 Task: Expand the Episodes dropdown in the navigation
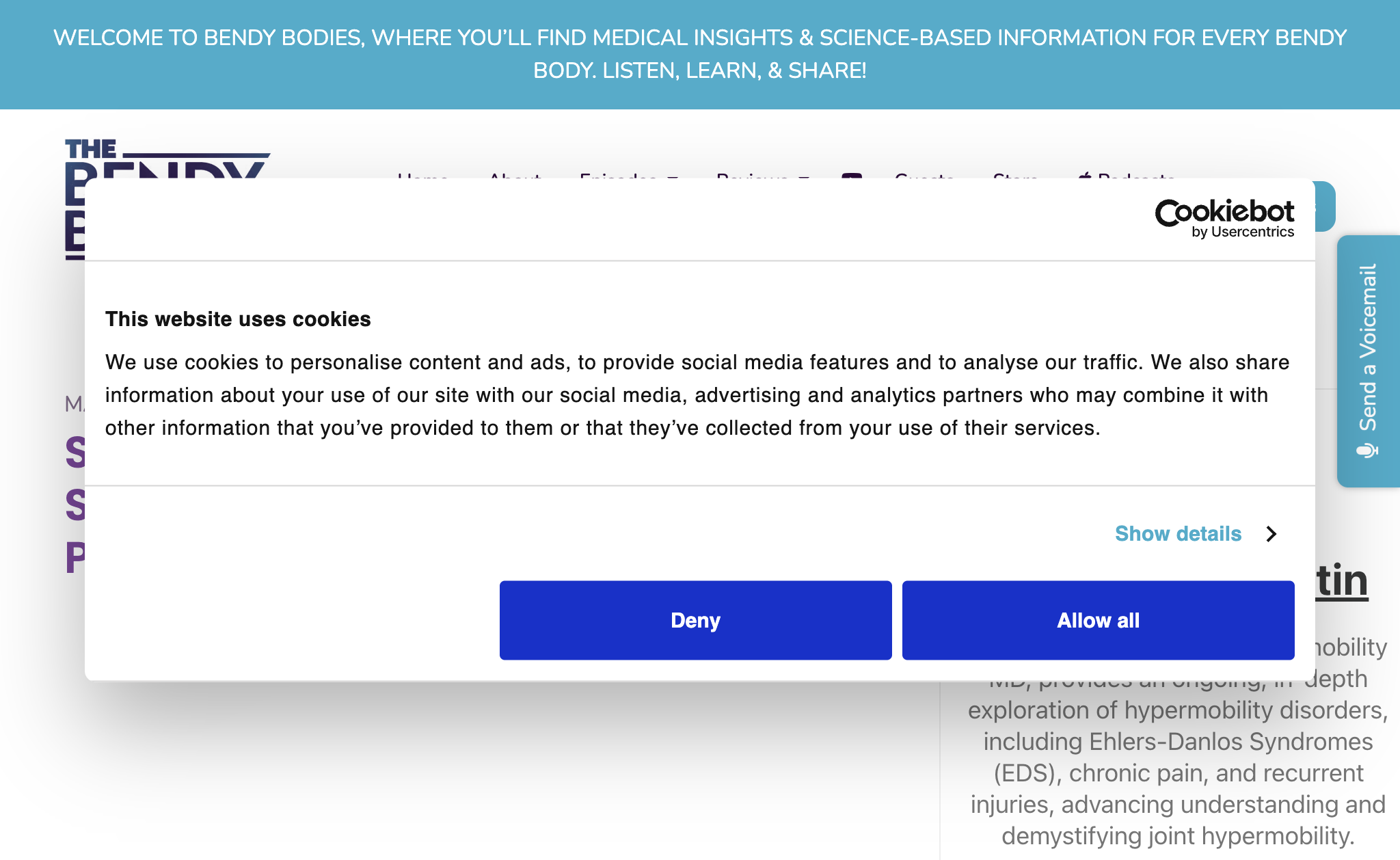point(629,175)
